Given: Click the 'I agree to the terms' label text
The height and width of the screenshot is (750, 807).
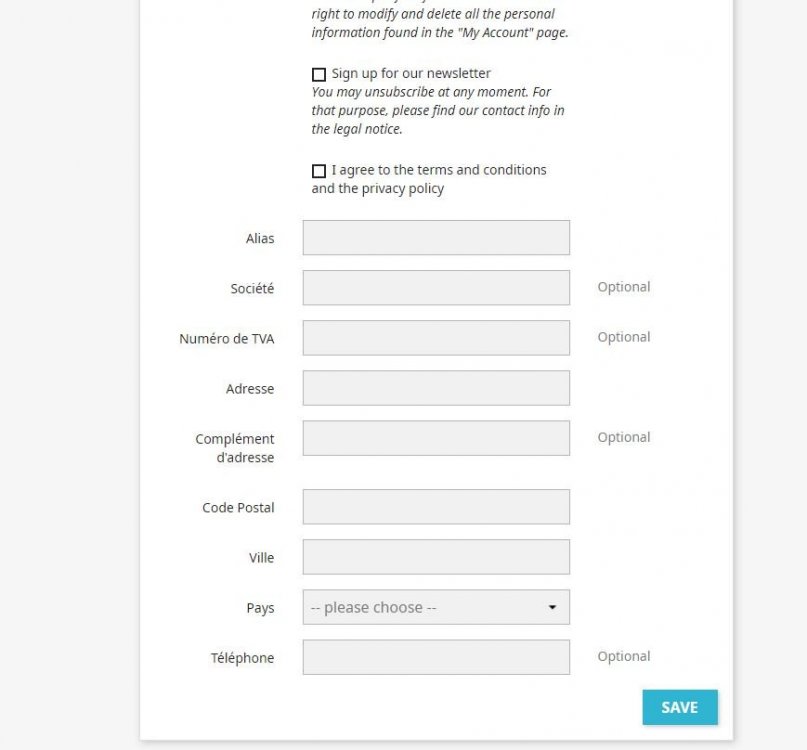Looking at the screenshot, I should click(439, 170).
